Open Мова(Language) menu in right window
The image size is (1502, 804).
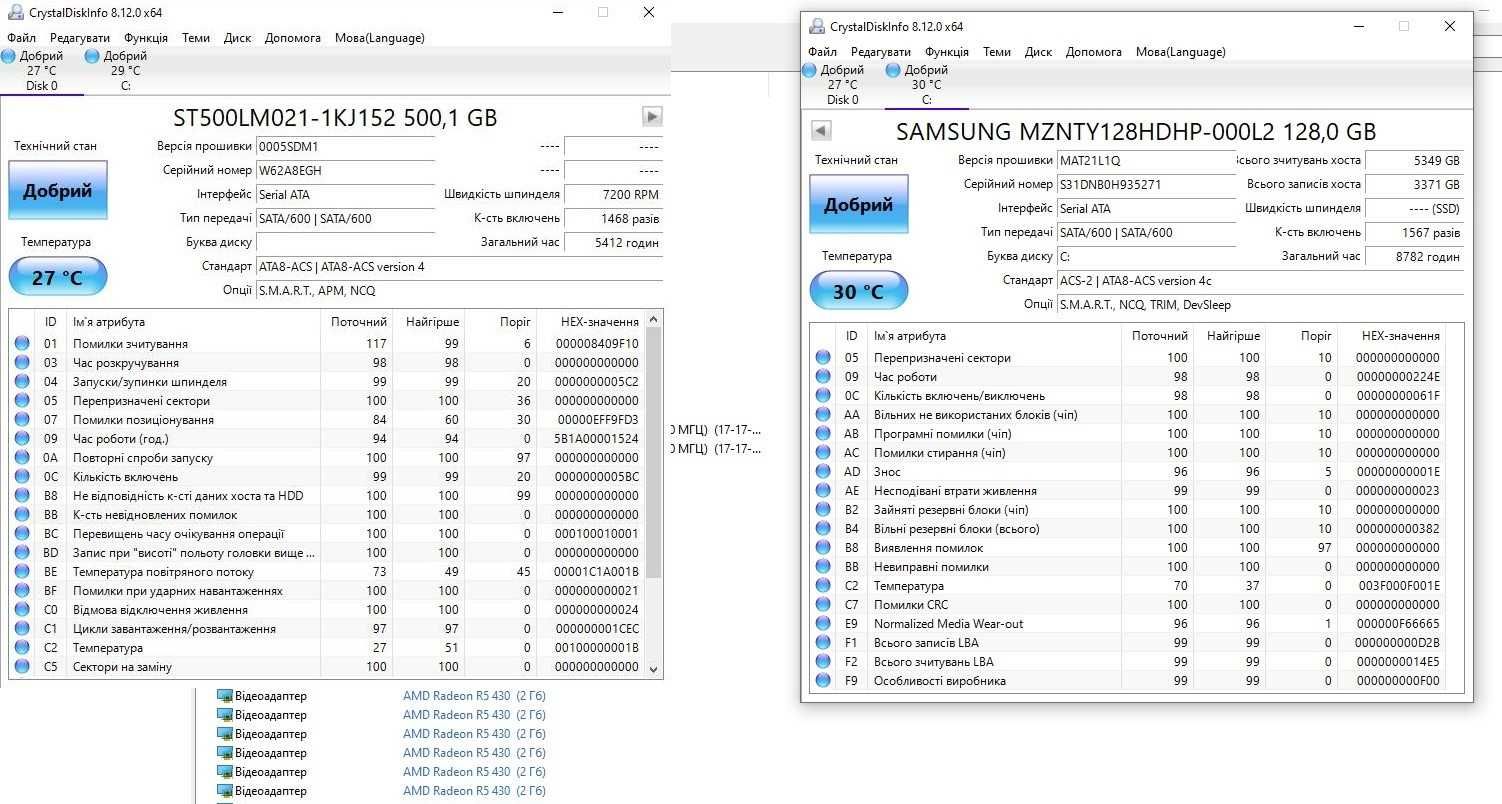[x=1181, y=52]
